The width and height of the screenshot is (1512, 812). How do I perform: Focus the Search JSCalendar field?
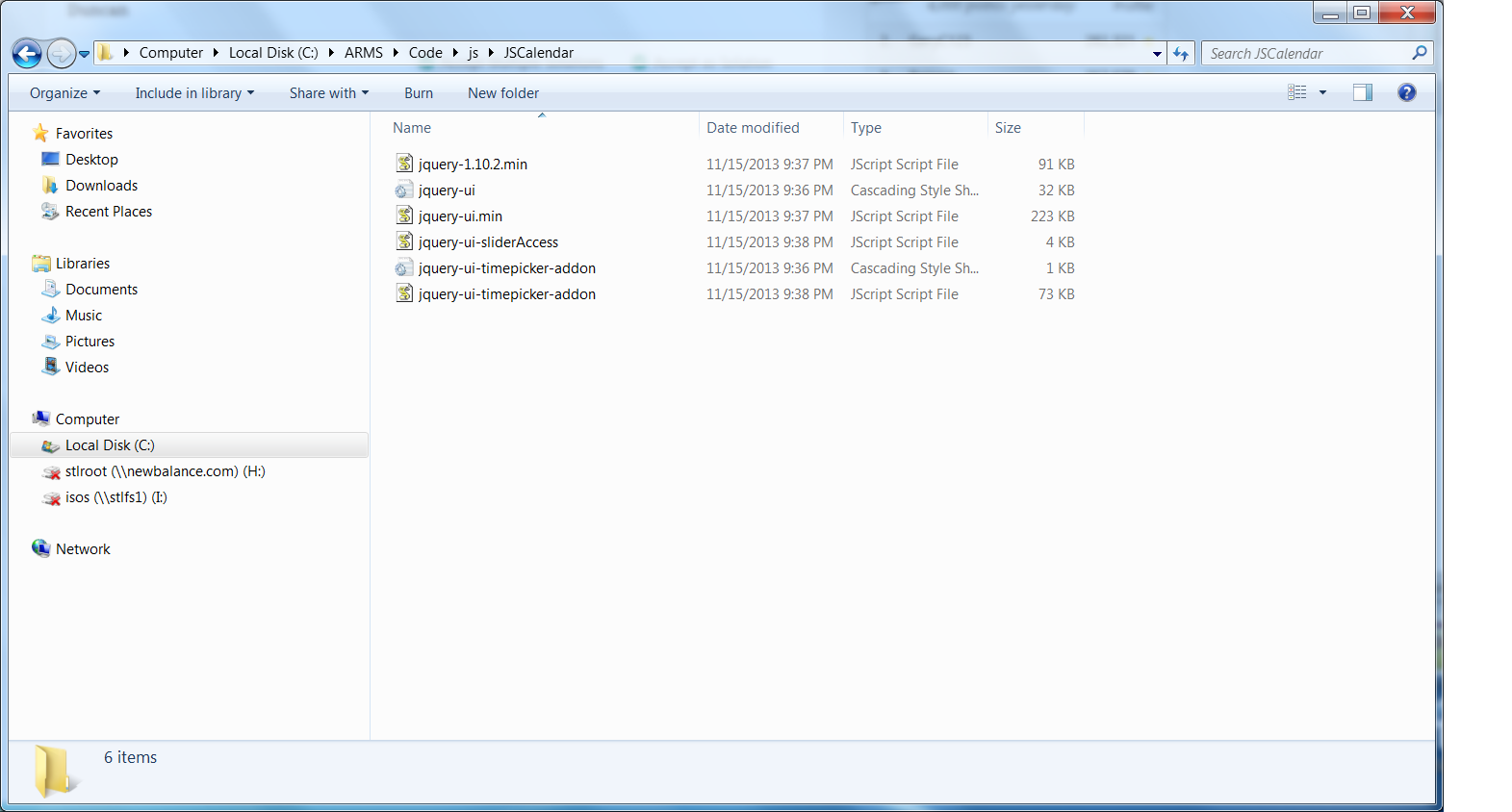[1317, 54]
